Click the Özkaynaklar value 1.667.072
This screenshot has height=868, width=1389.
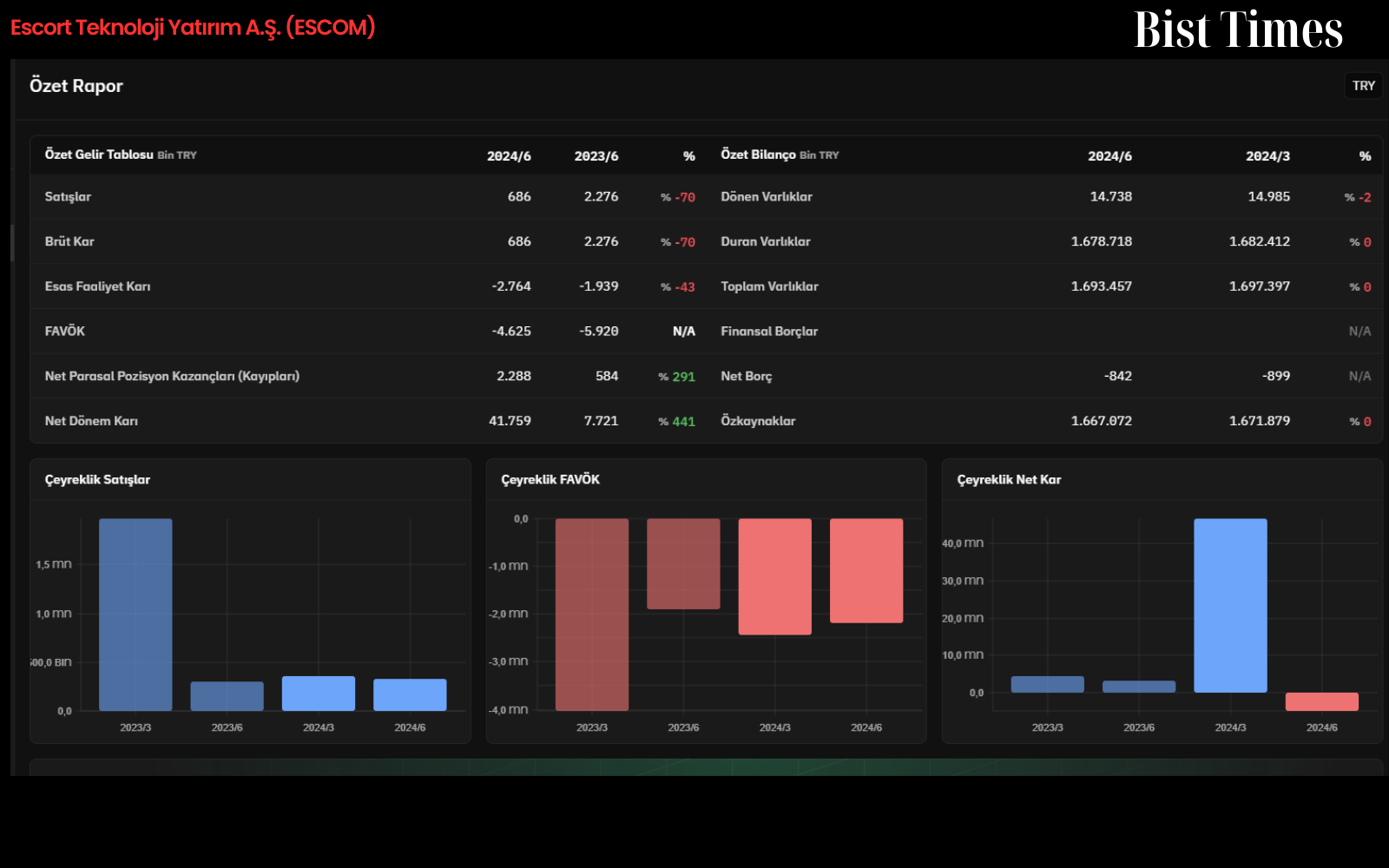coord(1102,421)
